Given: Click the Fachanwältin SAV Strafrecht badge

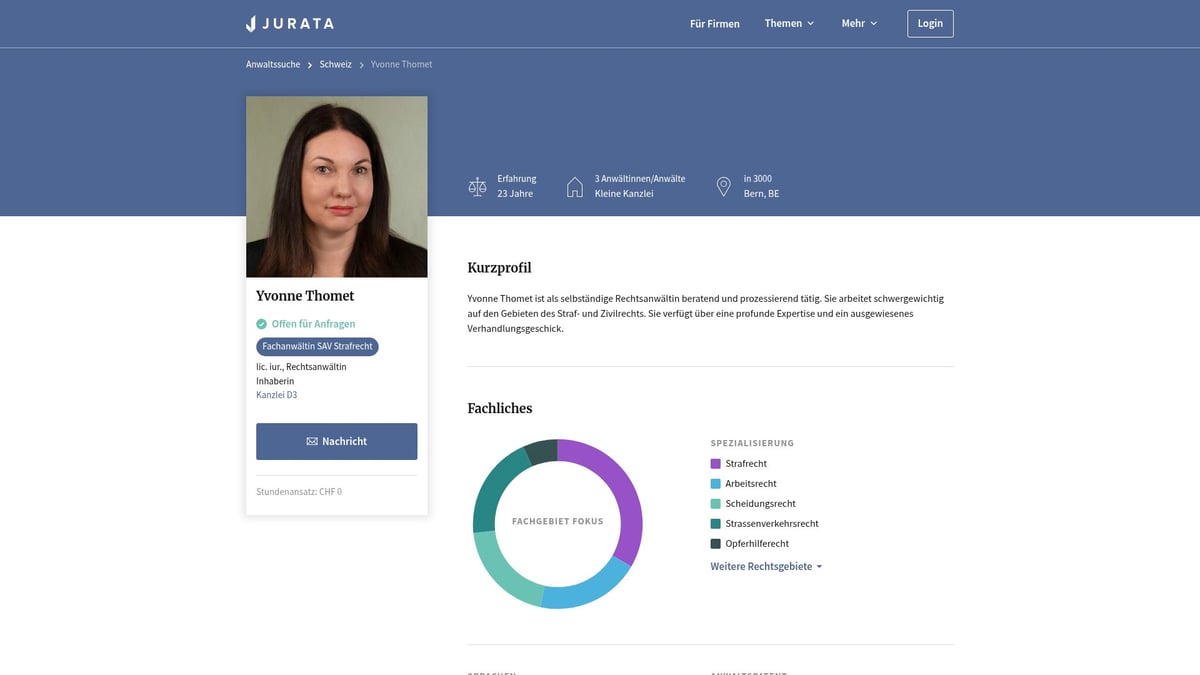Looking at the screenshot, I should tap(317, 347).
